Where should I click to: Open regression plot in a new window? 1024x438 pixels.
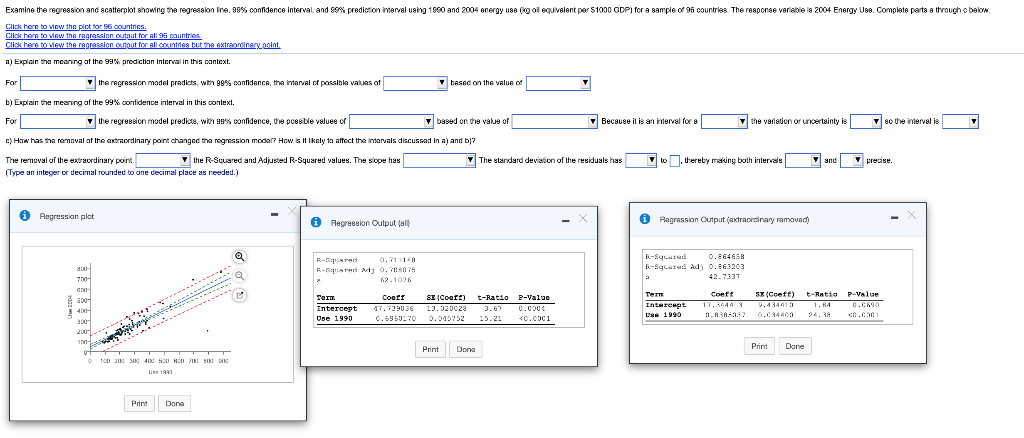click(x=240, y=295)
